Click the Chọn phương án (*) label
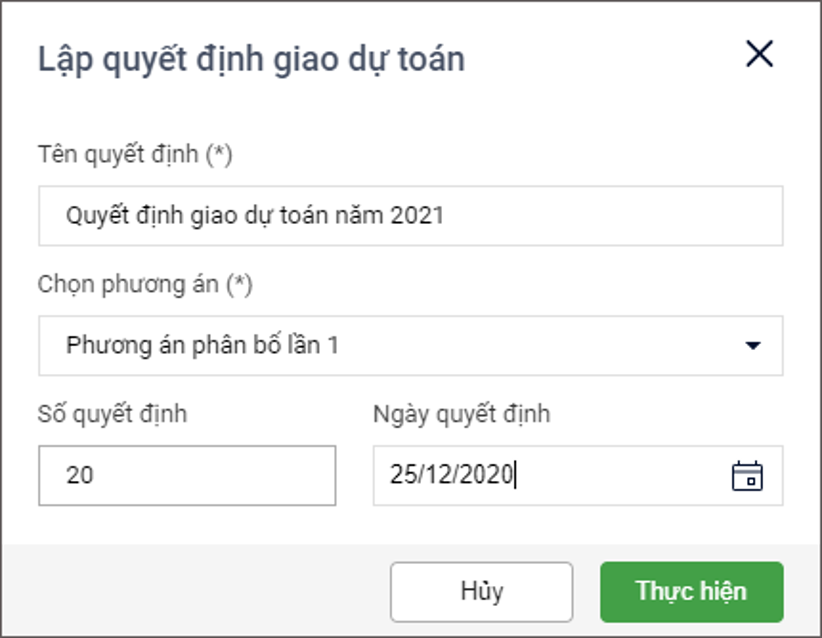 145,284
